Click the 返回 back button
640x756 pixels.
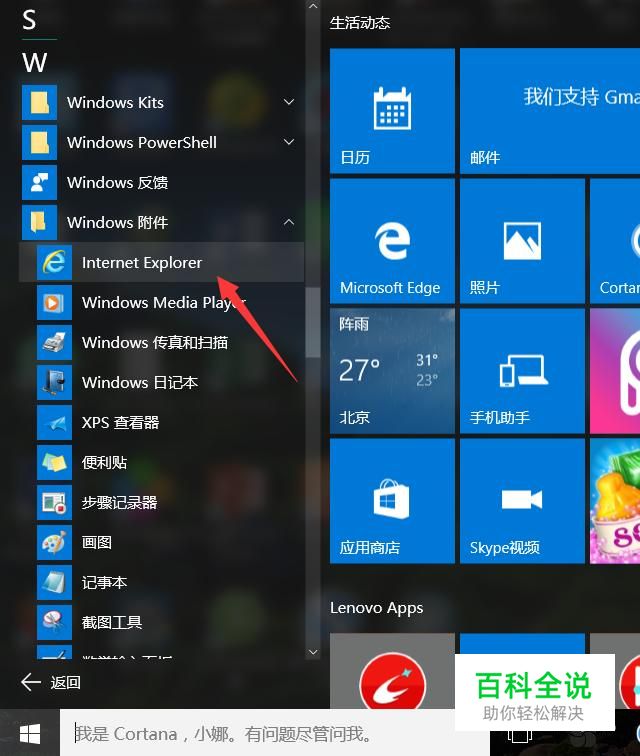click(x=51, y=682)
